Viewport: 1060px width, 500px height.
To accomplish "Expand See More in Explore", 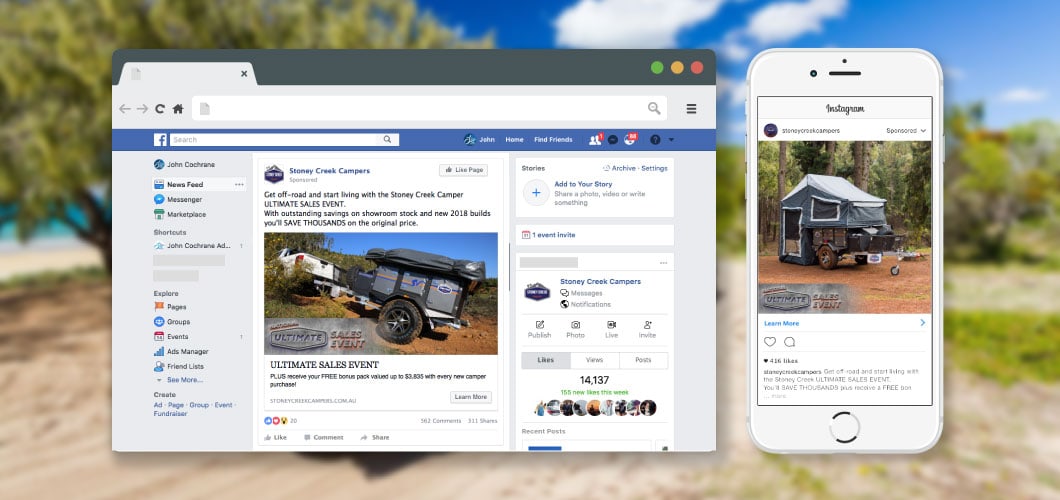I will (x=180, y=380).
